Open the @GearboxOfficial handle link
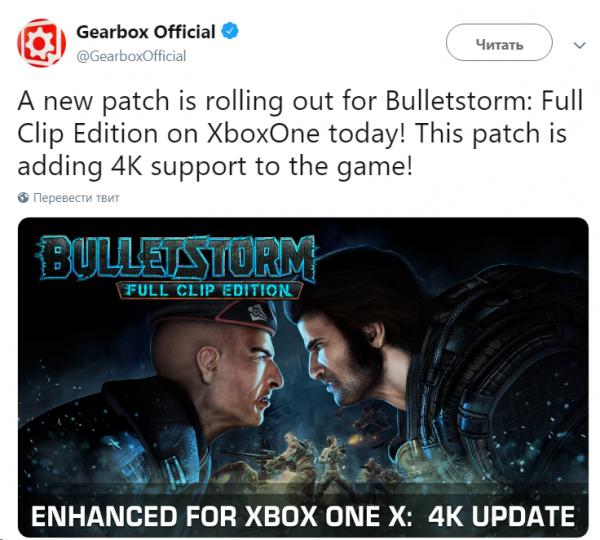Image resolution: width=600 pixels, height=540 pixels. click(x=131, y=56)
